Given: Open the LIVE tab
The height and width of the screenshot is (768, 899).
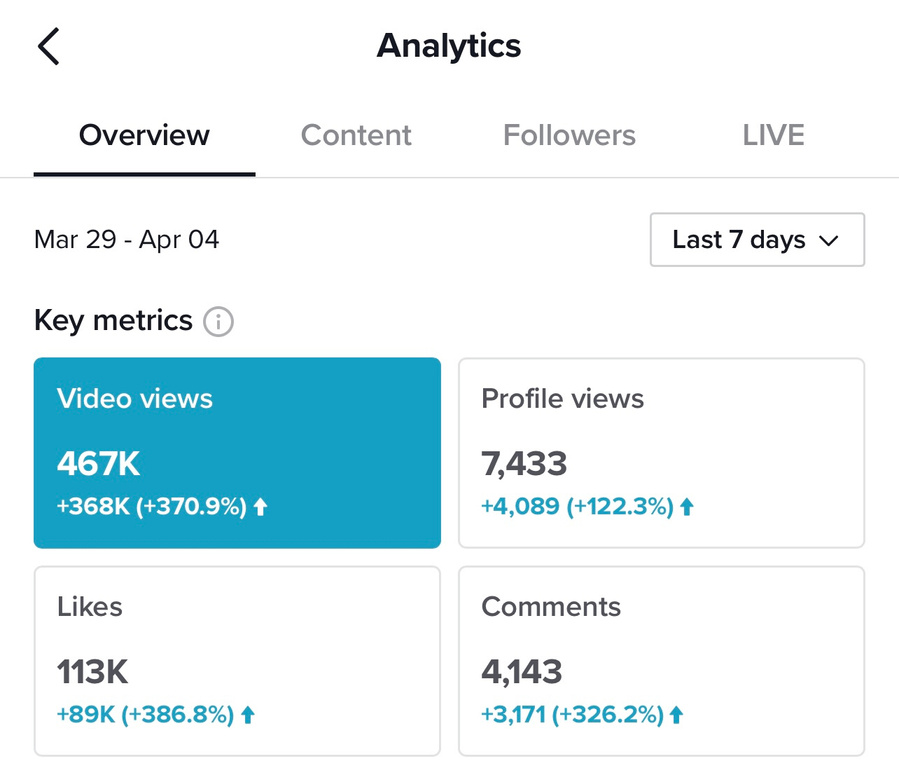Looking at the screenshot, I should 773,135.
